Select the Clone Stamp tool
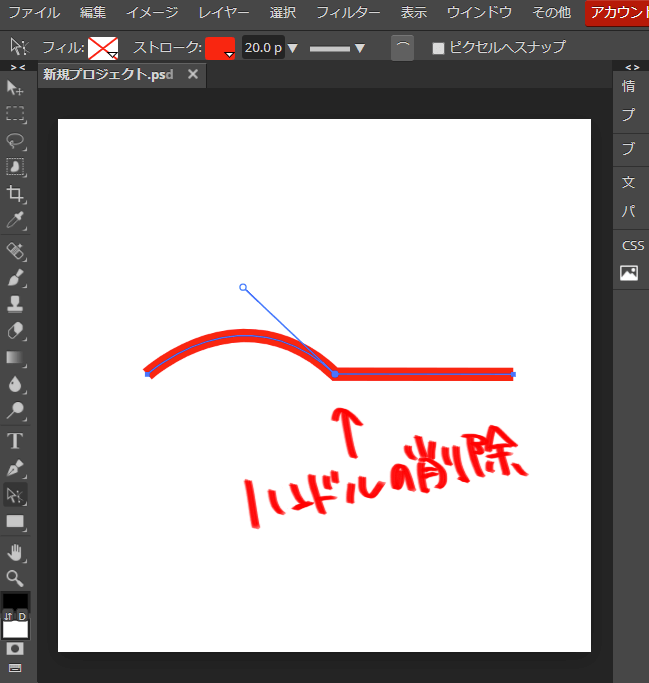Viewport: 649px width, 683px height. [15, 304]
